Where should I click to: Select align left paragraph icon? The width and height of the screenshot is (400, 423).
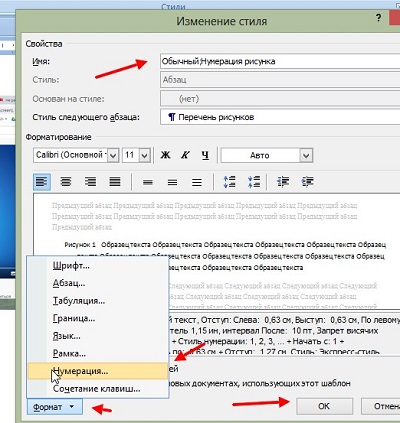tap(42, 182)
